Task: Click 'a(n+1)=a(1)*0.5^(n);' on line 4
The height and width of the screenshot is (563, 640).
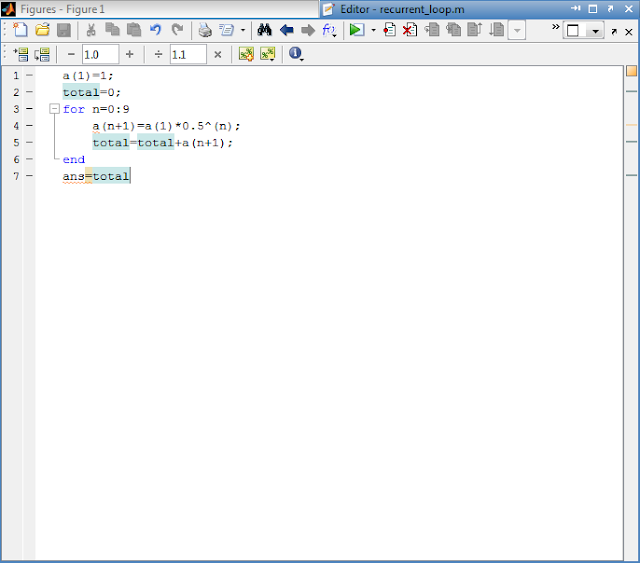Action: pos(166,126)
